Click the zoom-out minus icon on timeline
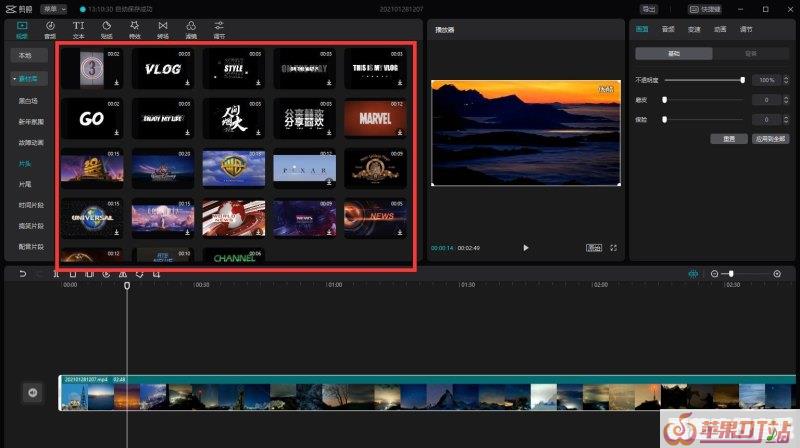Image resolution: width=800 pixels, height=448 pixels. pos(714,274)
